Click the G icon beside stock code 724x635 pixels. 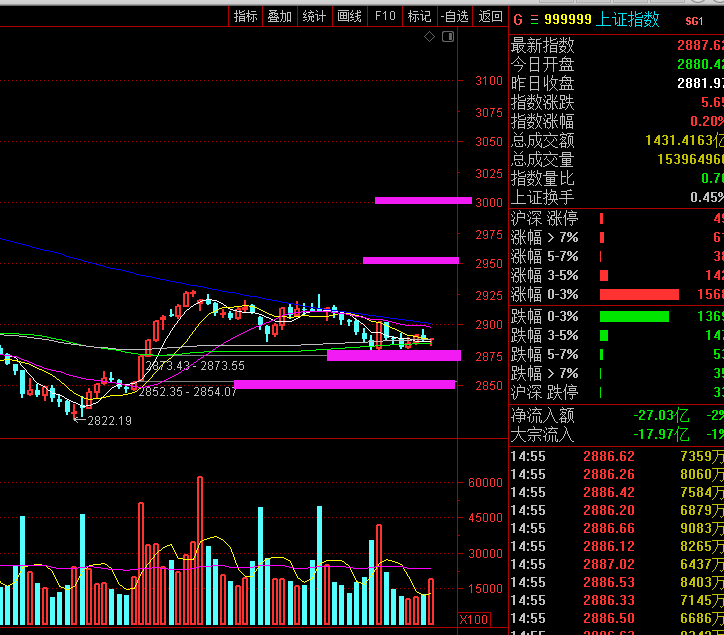click(x=517, y=19)
